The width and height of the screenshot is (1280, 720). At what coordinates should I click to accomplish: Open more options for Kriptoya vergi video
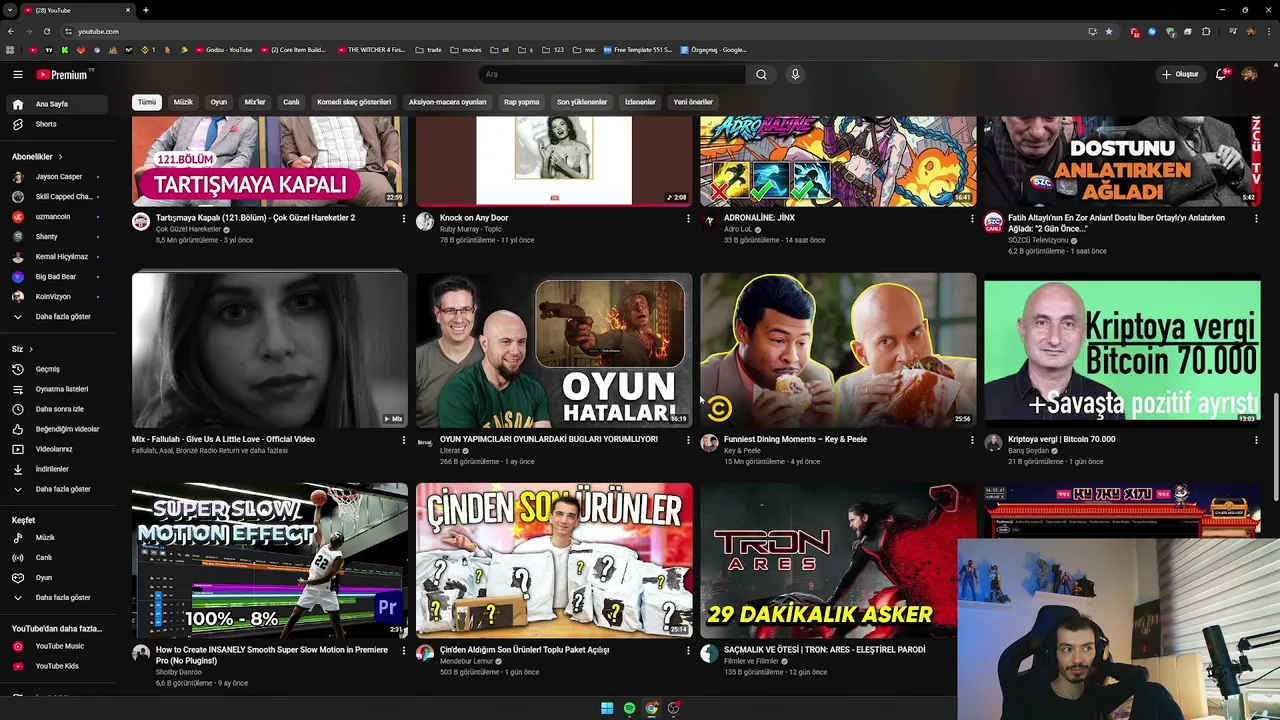click(1256, 439)
